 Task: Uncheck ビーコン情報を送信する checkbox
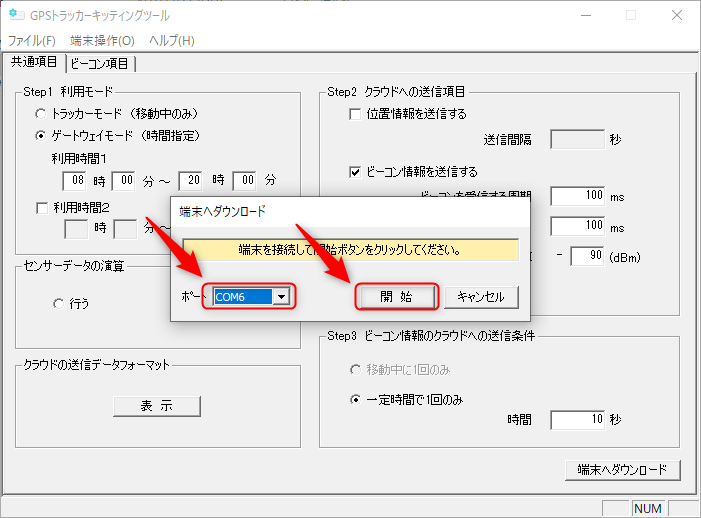355,172
